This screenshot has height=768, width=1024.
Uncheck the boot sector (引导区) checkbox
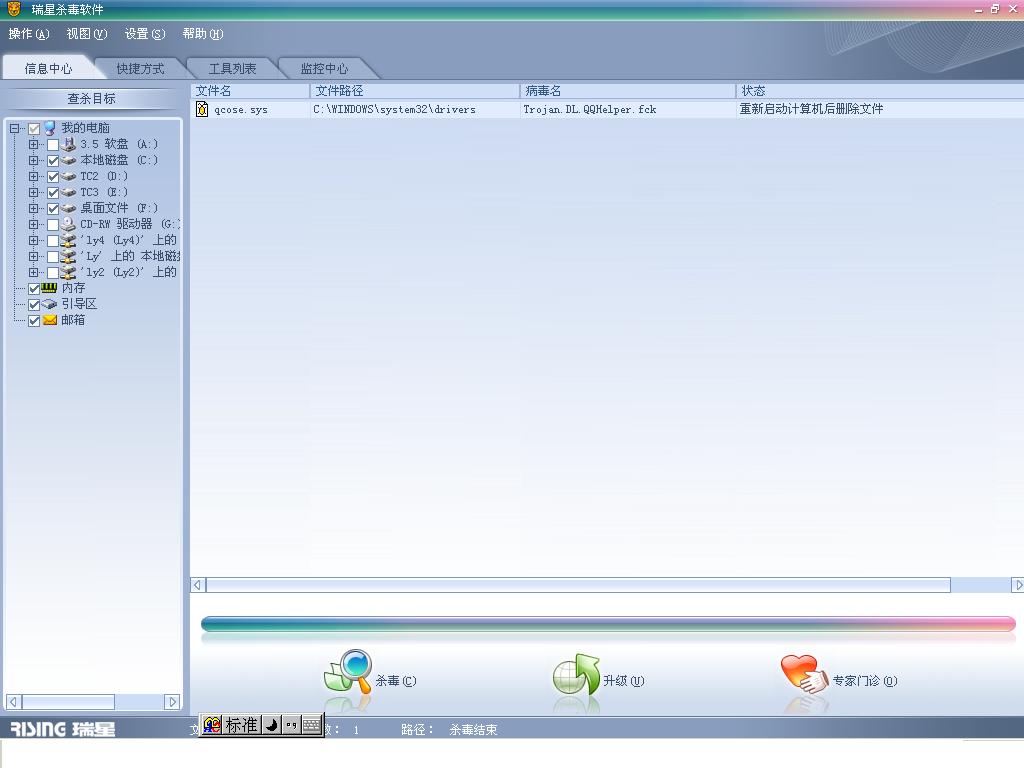(34, 305)
